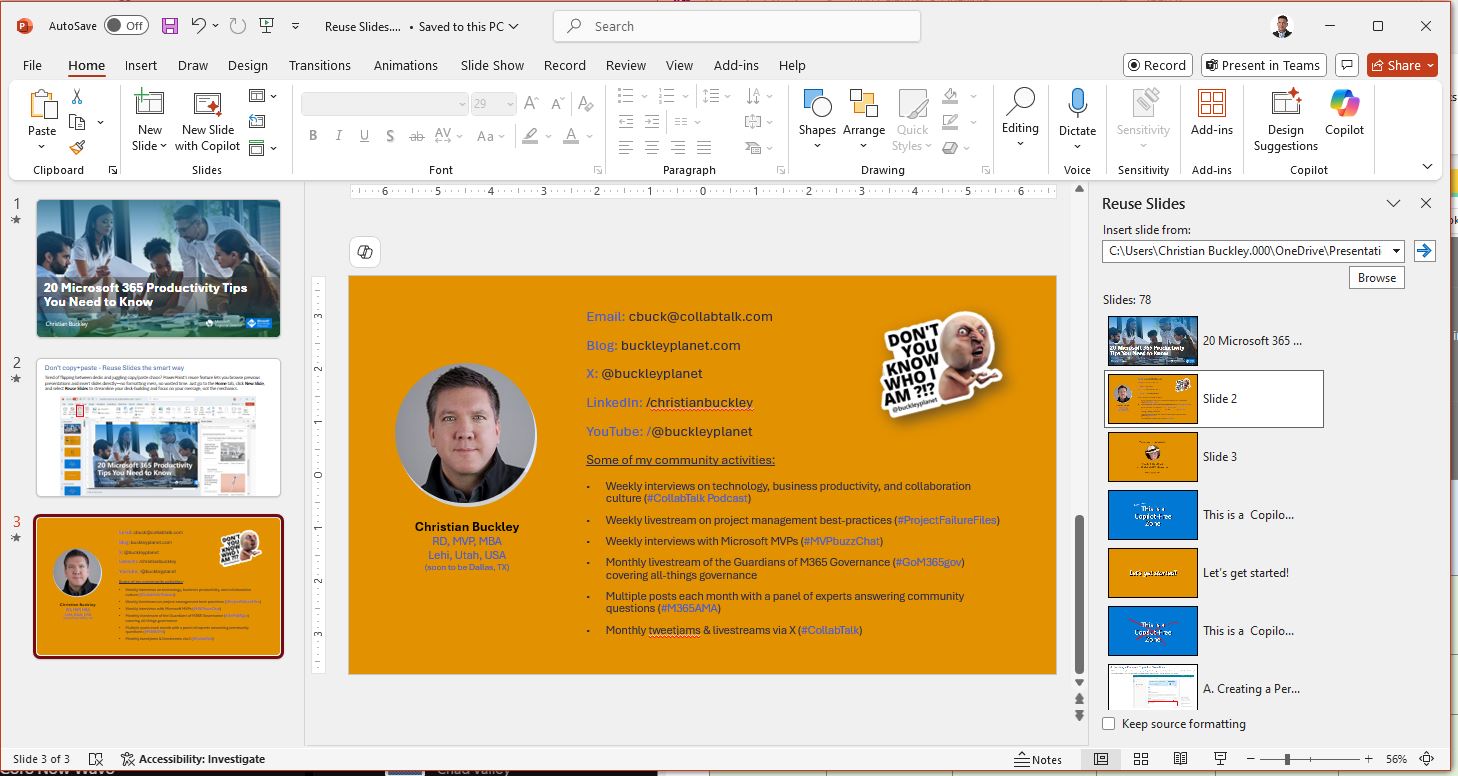Expand the Insert slide from path dropdown
This screenshot has height=776, width=1458.
[1396, 251]
